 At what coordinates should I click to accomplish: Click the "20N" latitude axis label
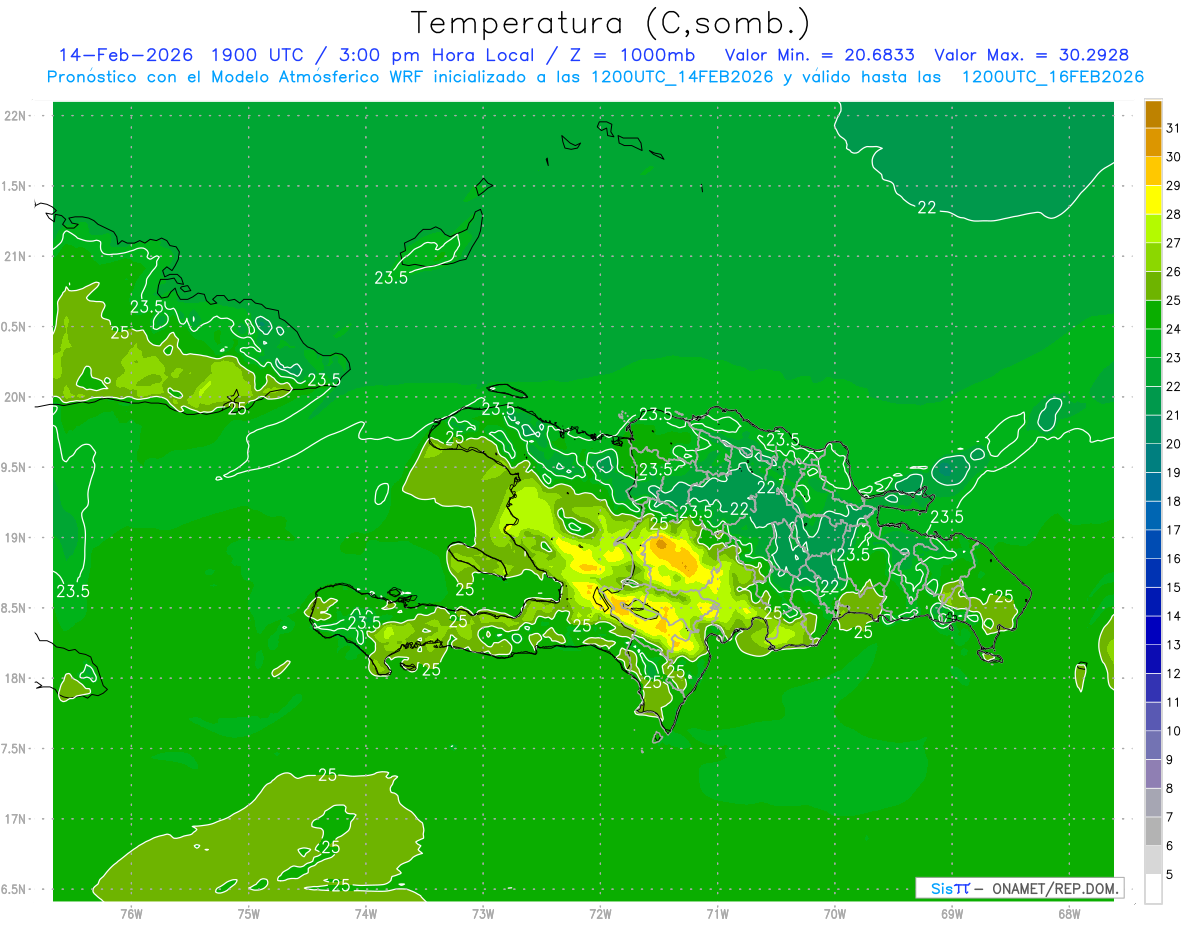pos(16,397)
